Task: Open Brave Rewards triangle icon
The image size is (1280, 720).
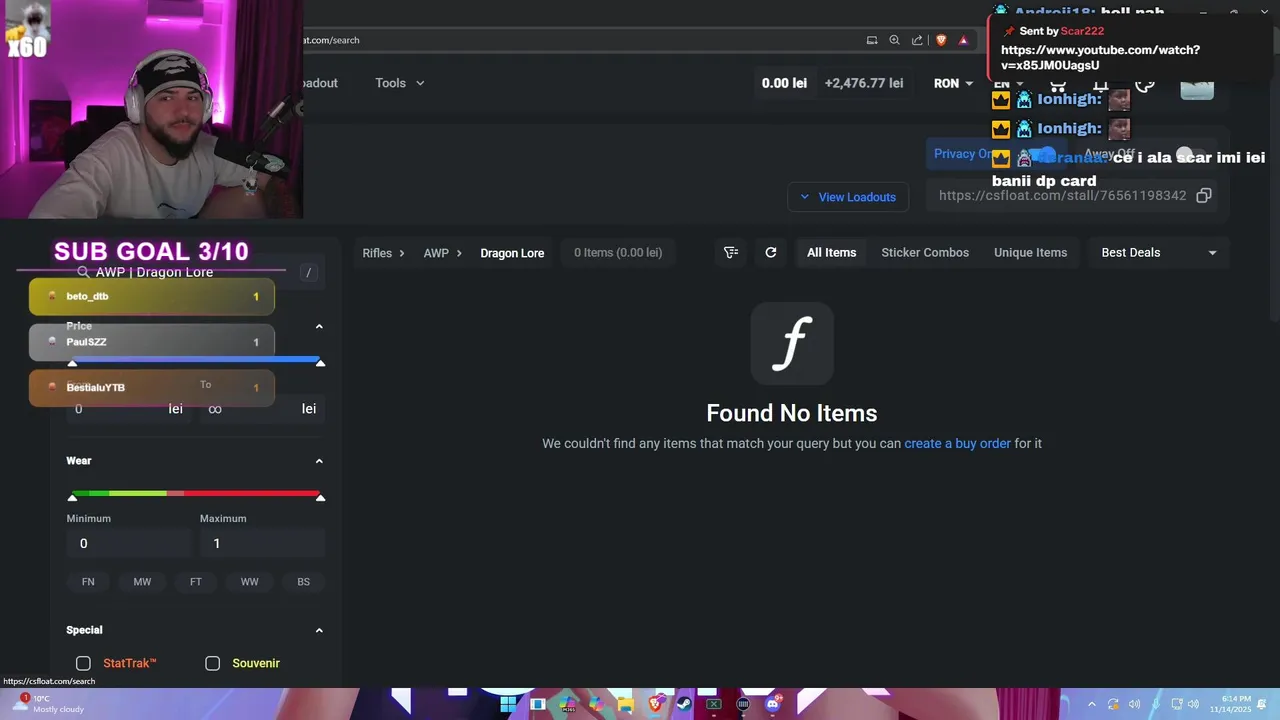Action: (x=963, y=40)
